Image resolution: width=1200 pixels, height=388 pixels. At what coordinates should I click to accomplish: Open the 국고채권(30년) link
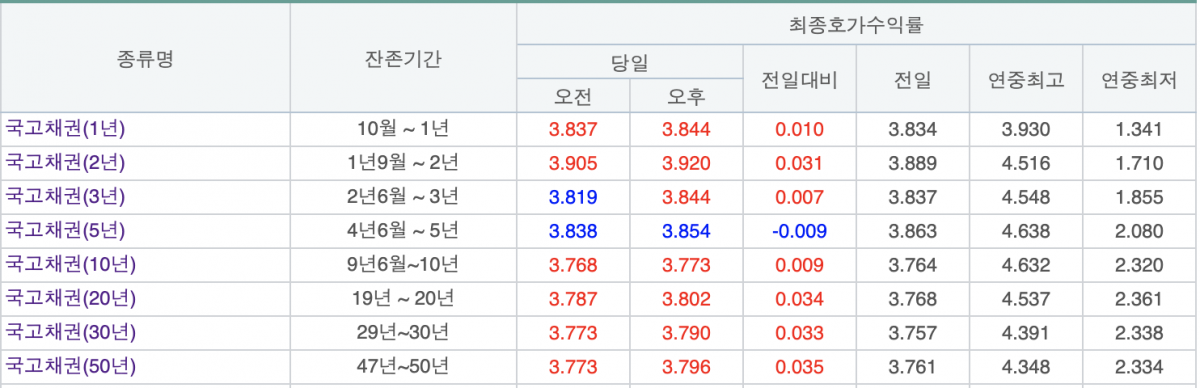70,332
